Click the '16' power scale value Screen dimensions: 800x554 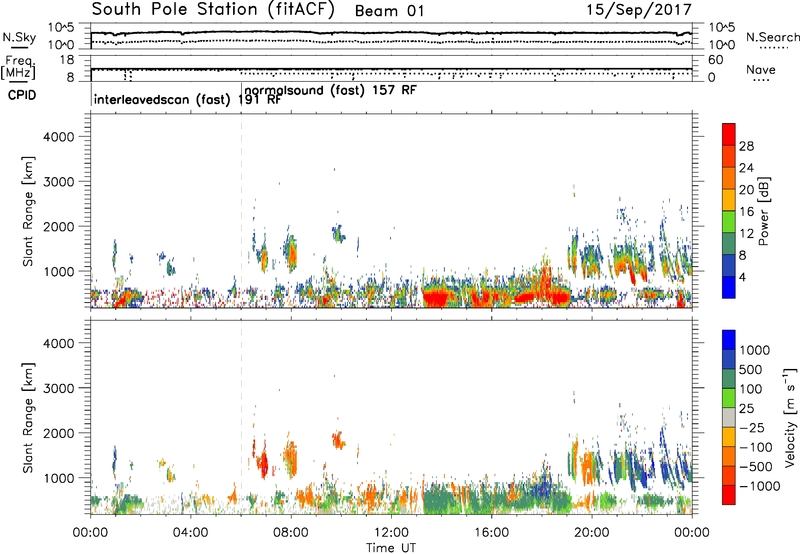pyautogui.click(x=746, y=212)
